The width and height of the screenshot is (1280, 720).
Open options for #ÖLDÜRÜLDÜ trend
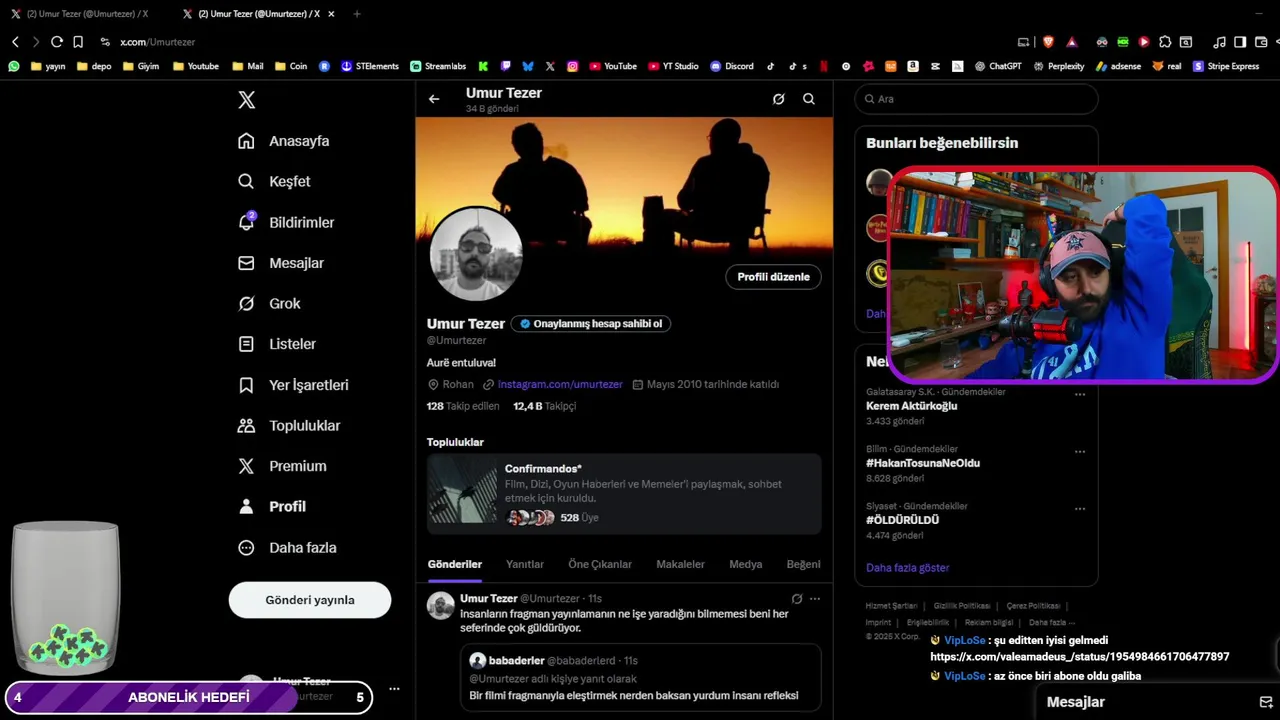coord(1080,508)
